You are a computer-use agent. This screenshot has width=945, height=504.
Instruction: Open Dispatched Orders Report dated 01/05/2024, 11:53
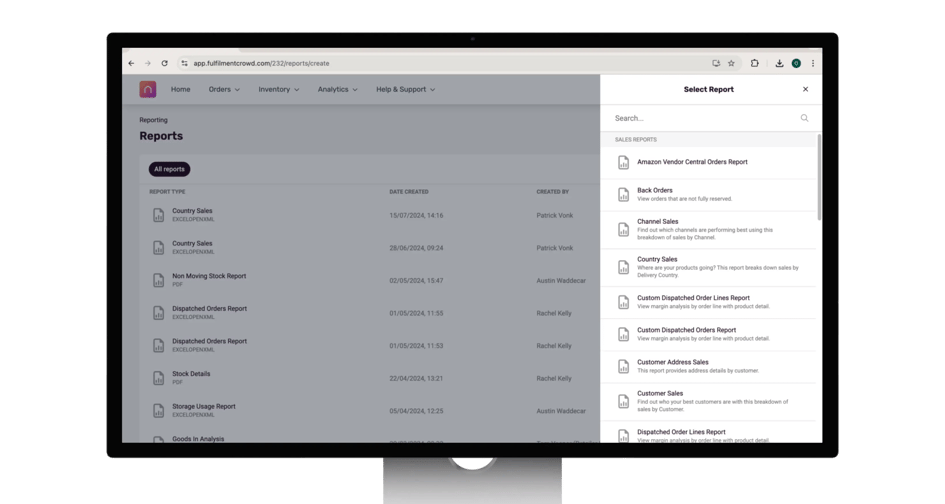pyautogui.click(x=369, y=345)
